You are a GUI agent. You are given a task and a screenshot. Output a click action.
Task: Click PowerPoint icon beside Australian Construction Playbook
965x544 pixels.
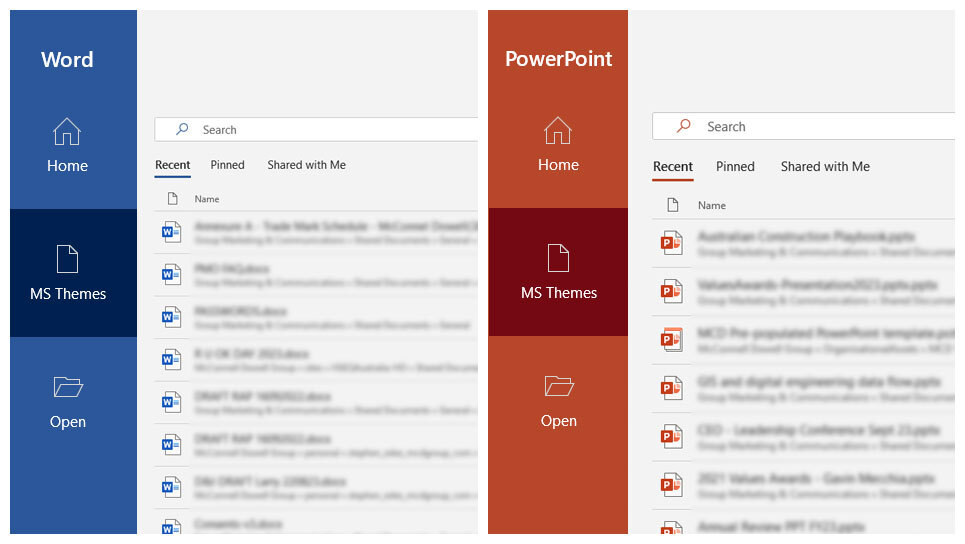[x=671, y=242]
